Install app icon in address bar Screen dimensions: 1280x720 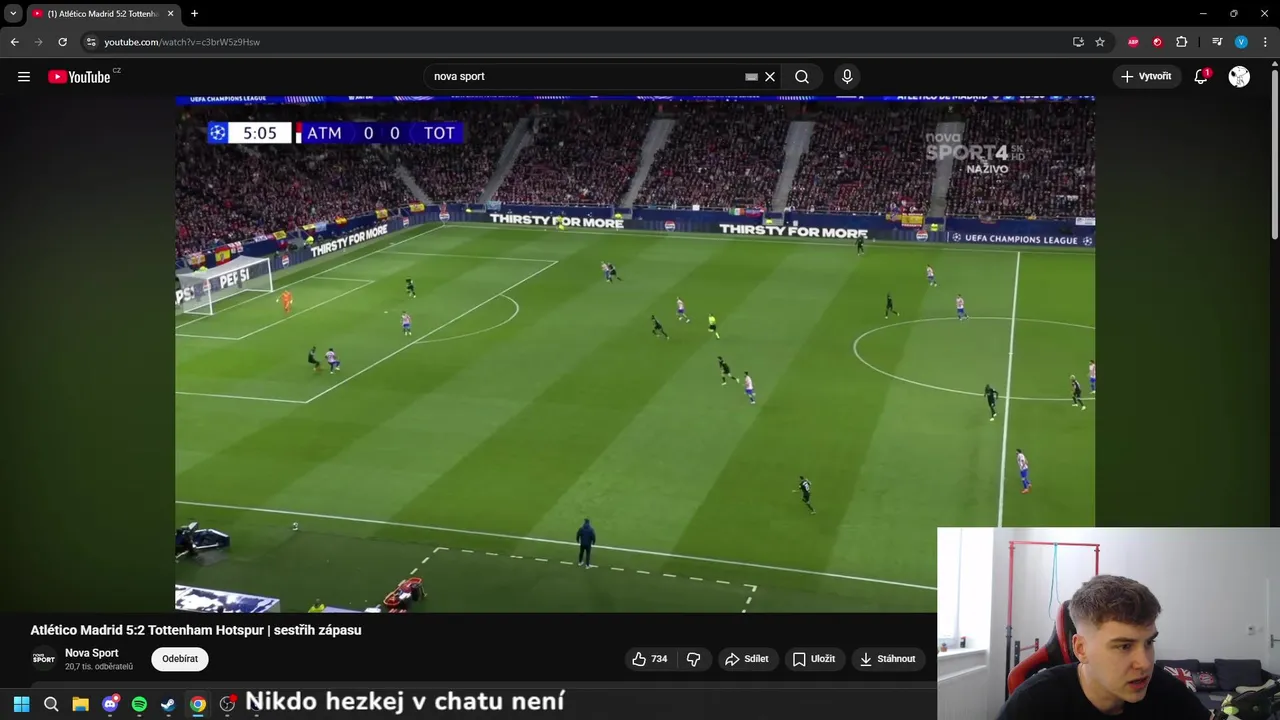click(1078, 42)
